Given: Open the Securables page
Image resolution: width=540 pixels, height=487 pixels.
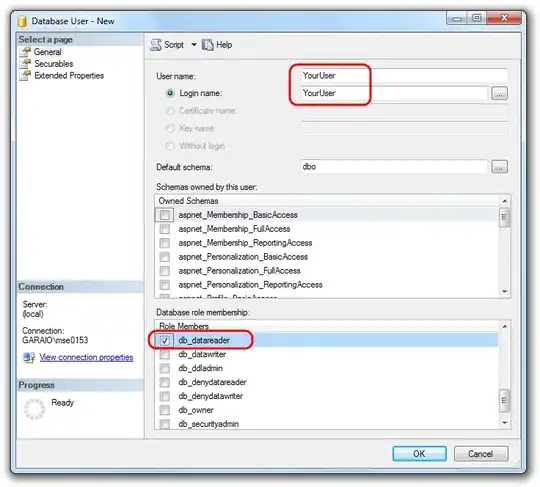Looking at the screenshot, I should pos(54,64).
